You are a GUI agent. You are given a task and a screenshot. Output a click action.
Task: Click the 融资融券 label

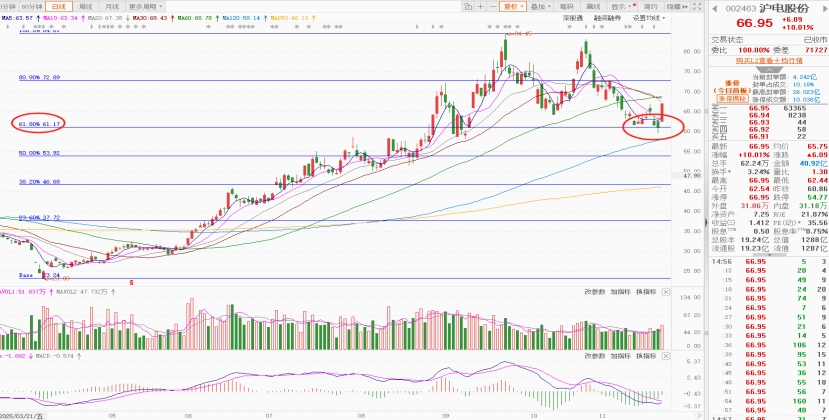point(607,18)
